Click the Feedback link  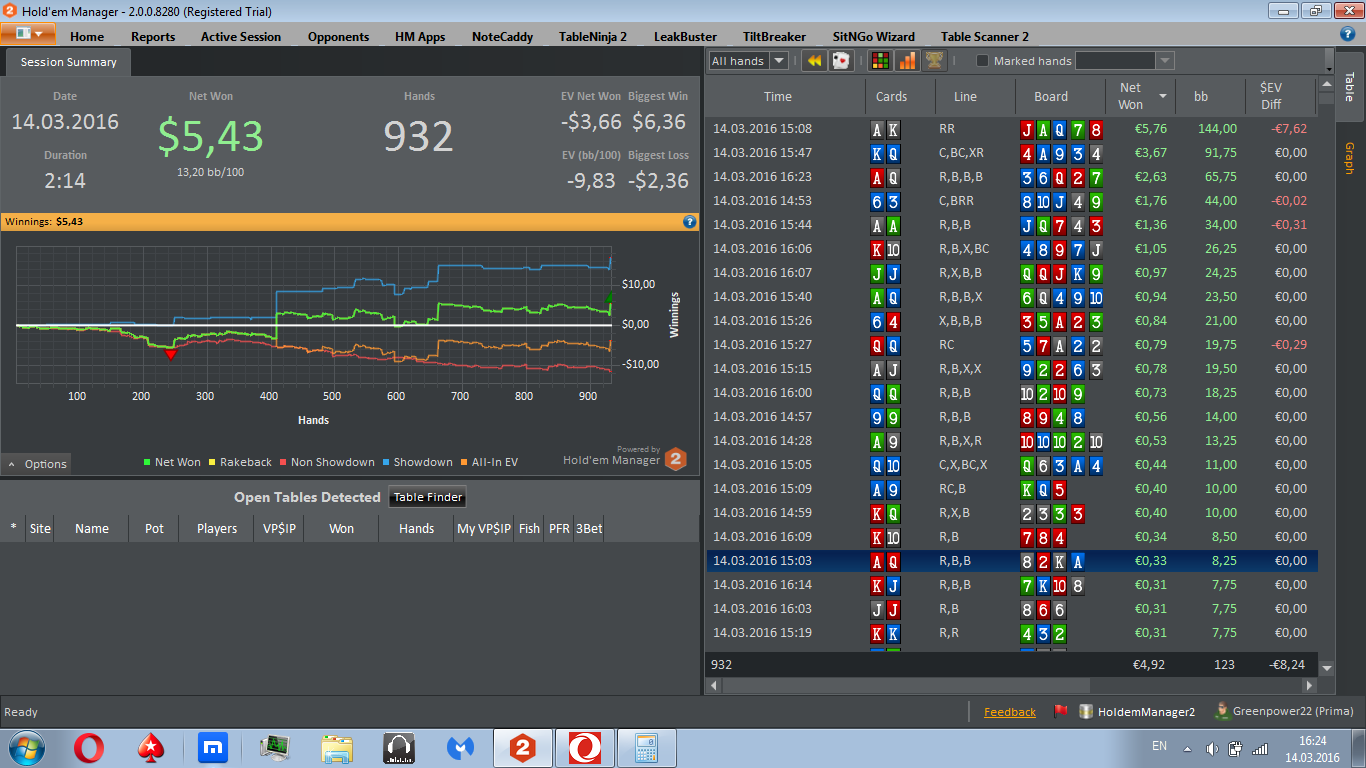click(x=1010, y=712)
